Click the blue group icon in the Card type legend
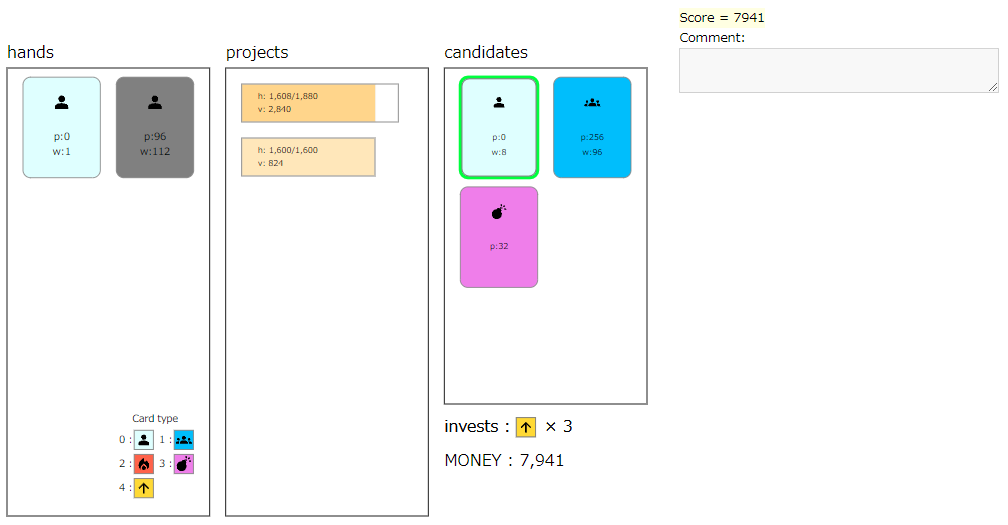Viewport: 1008px width, 525px height. point(184,440)
